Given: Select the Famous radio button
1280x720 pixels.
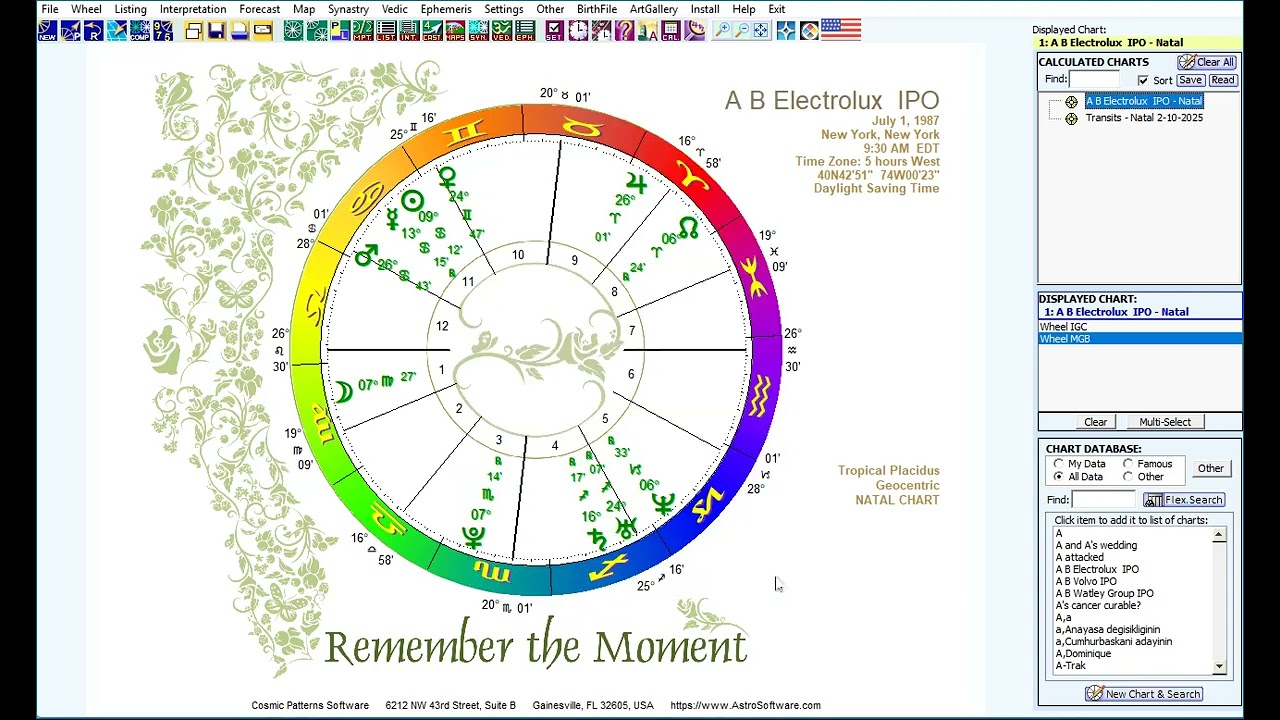Looking at the screenshot, I should point(1128,464).
